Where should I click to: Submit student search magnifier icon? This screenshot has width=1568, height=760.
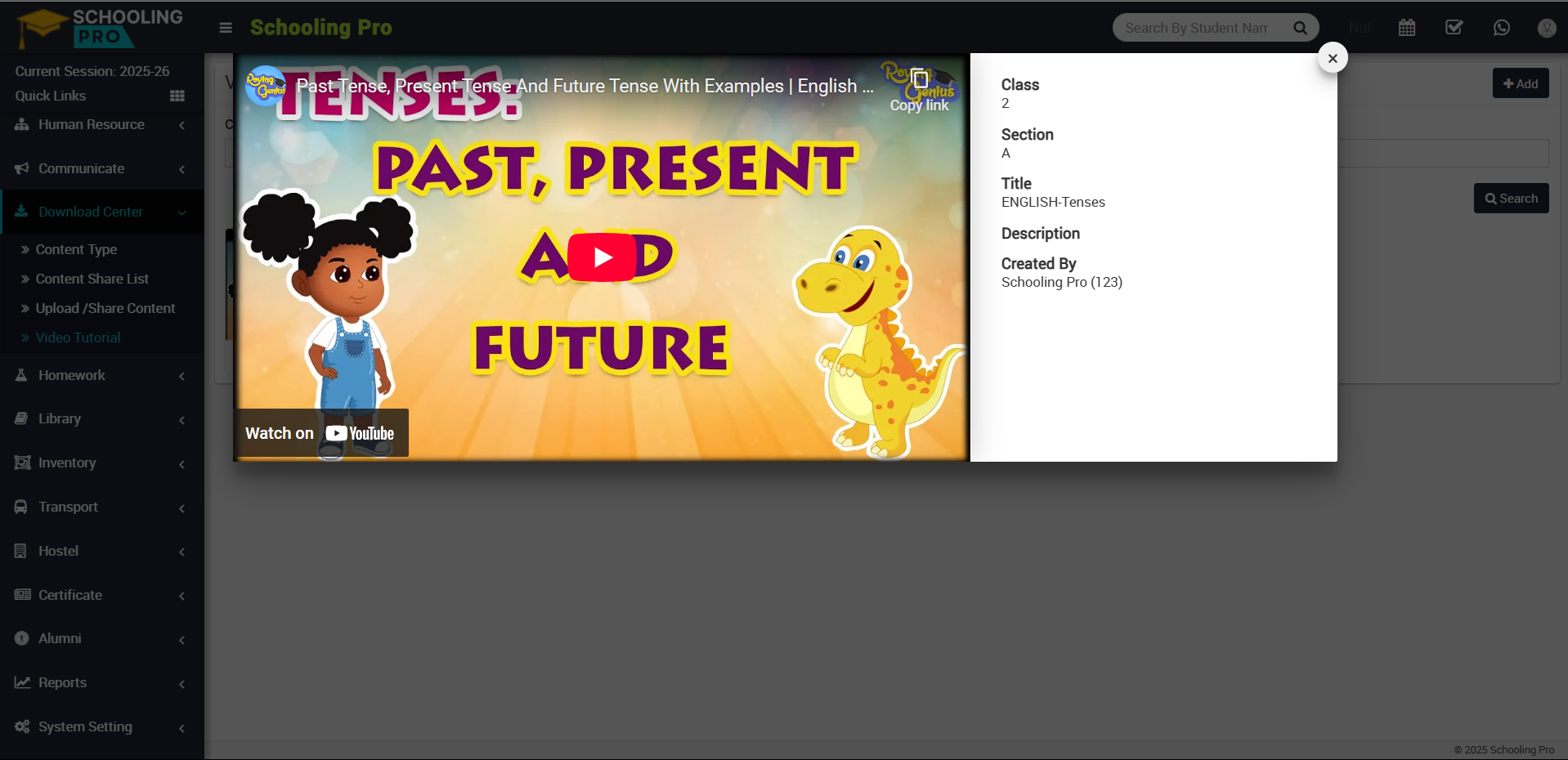(x=1300, y=28)
